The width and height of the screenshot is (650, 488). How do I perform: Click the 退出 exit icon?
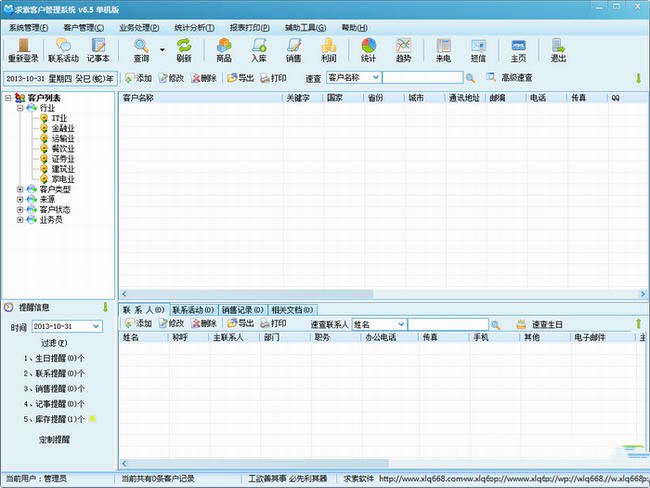click(558, 50)
